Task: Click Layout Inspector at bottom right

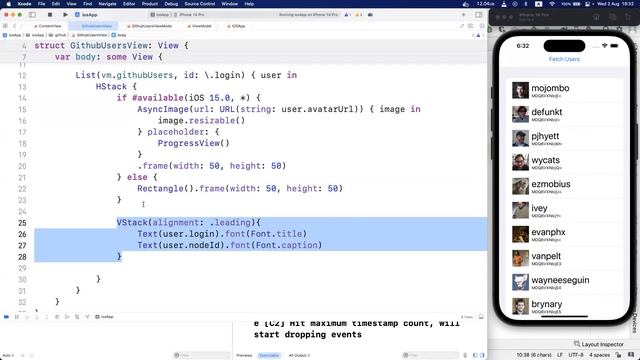Action: pos(599,344)
